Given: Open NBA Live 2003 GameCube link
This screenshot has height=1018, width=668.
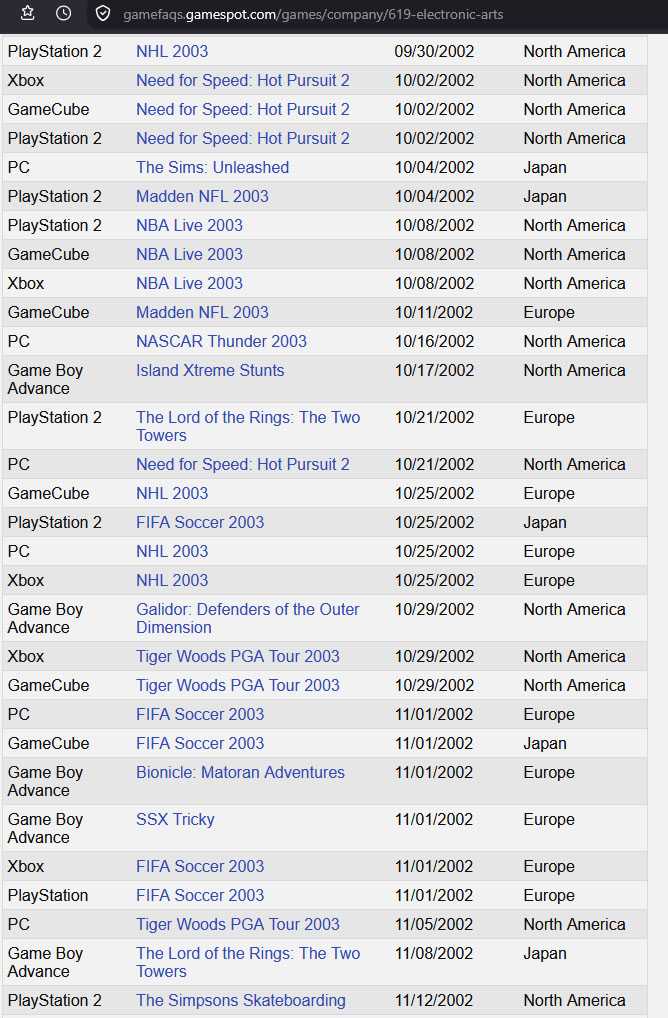Looking at the screenshot, I should pyautogui.click(x=190, y=254).
